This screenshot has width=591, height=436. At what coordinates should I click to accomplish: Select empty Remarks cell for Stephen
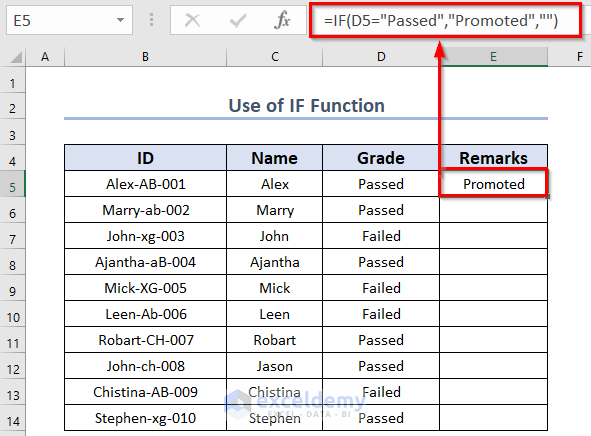pos(494,418)
